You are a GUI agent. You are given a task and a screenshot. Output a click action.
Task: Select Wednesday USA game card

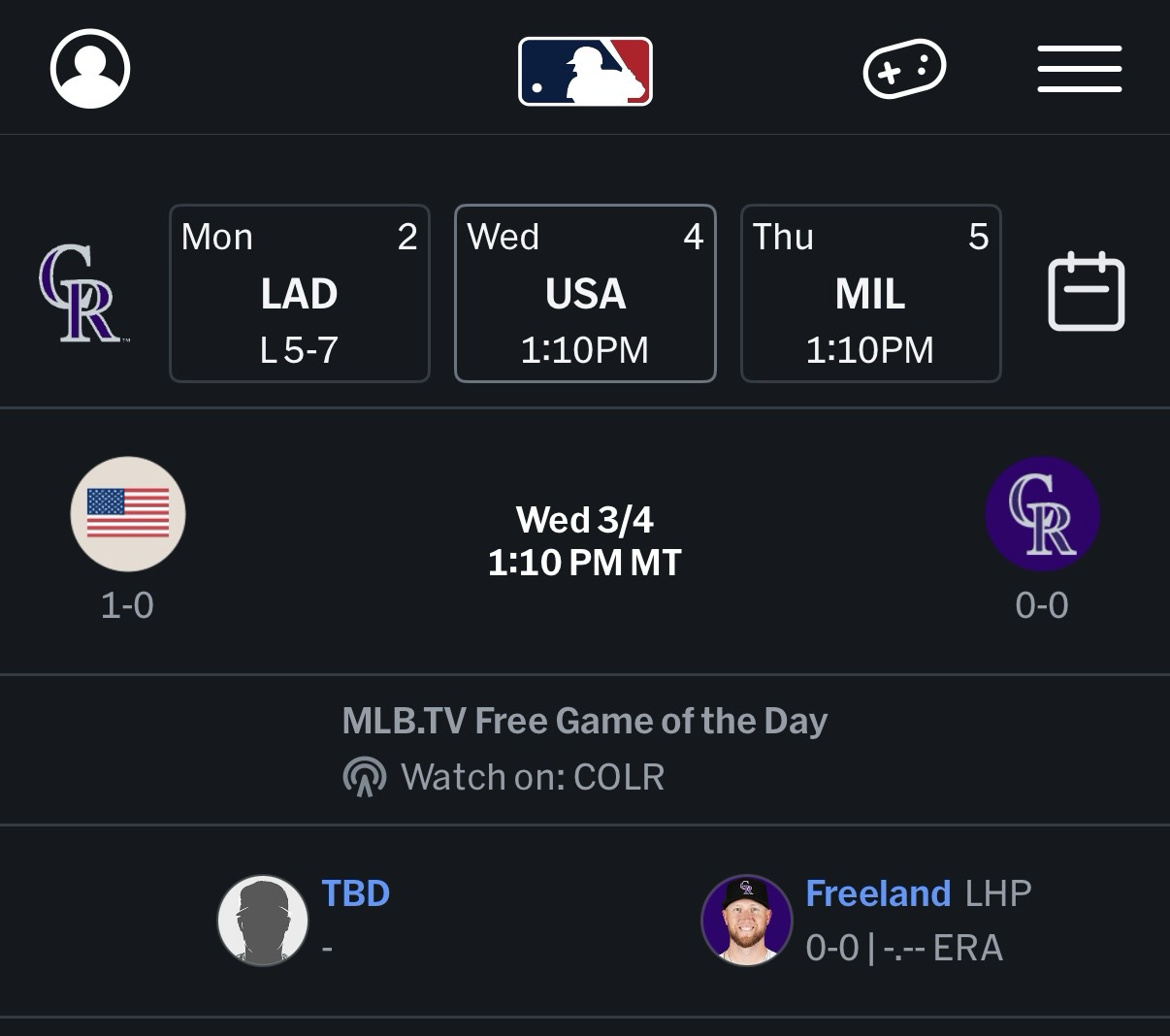(x=585, y=294)
